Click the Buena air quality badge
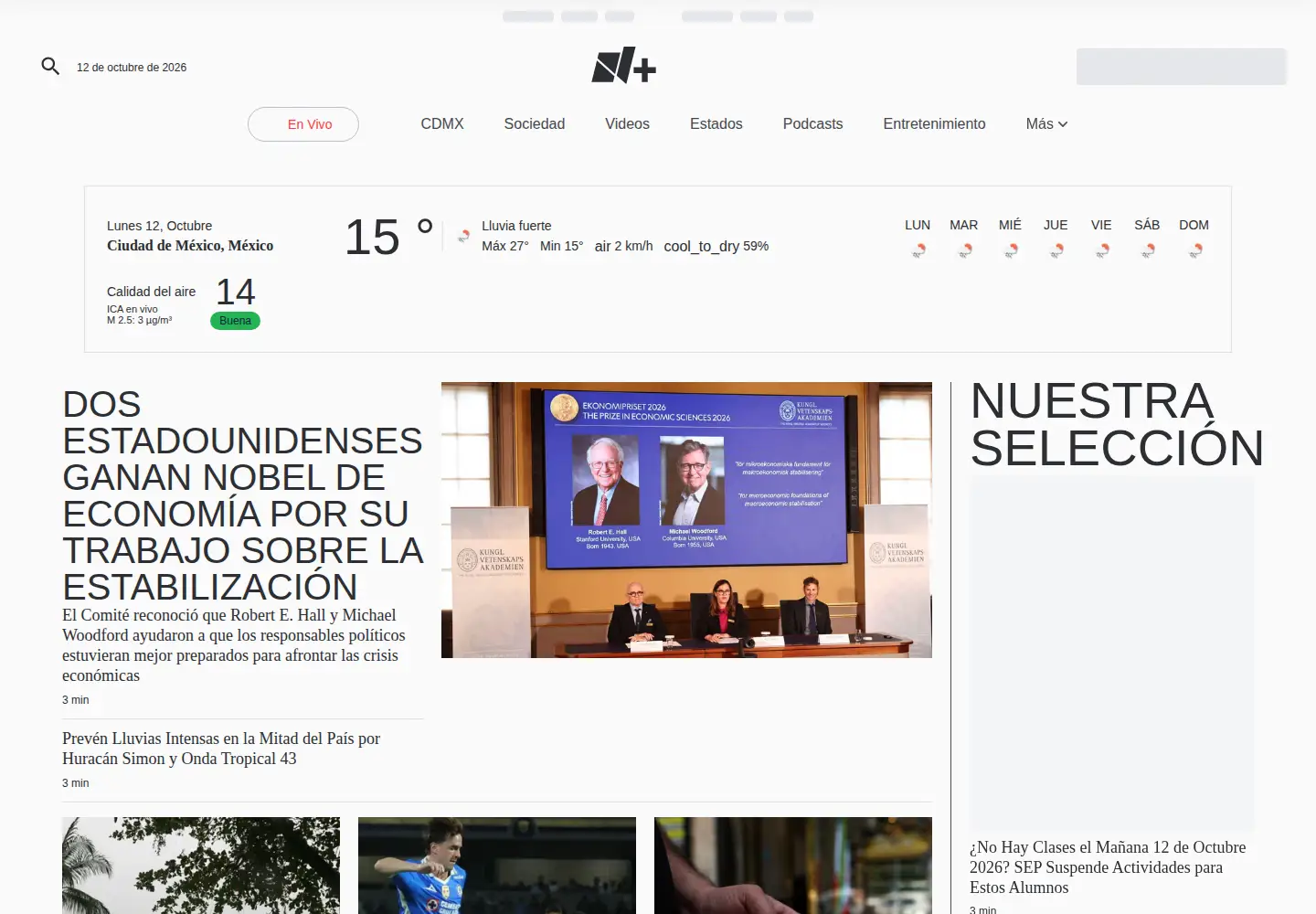Screen dimensions: 1316x914 coord(235,321)
